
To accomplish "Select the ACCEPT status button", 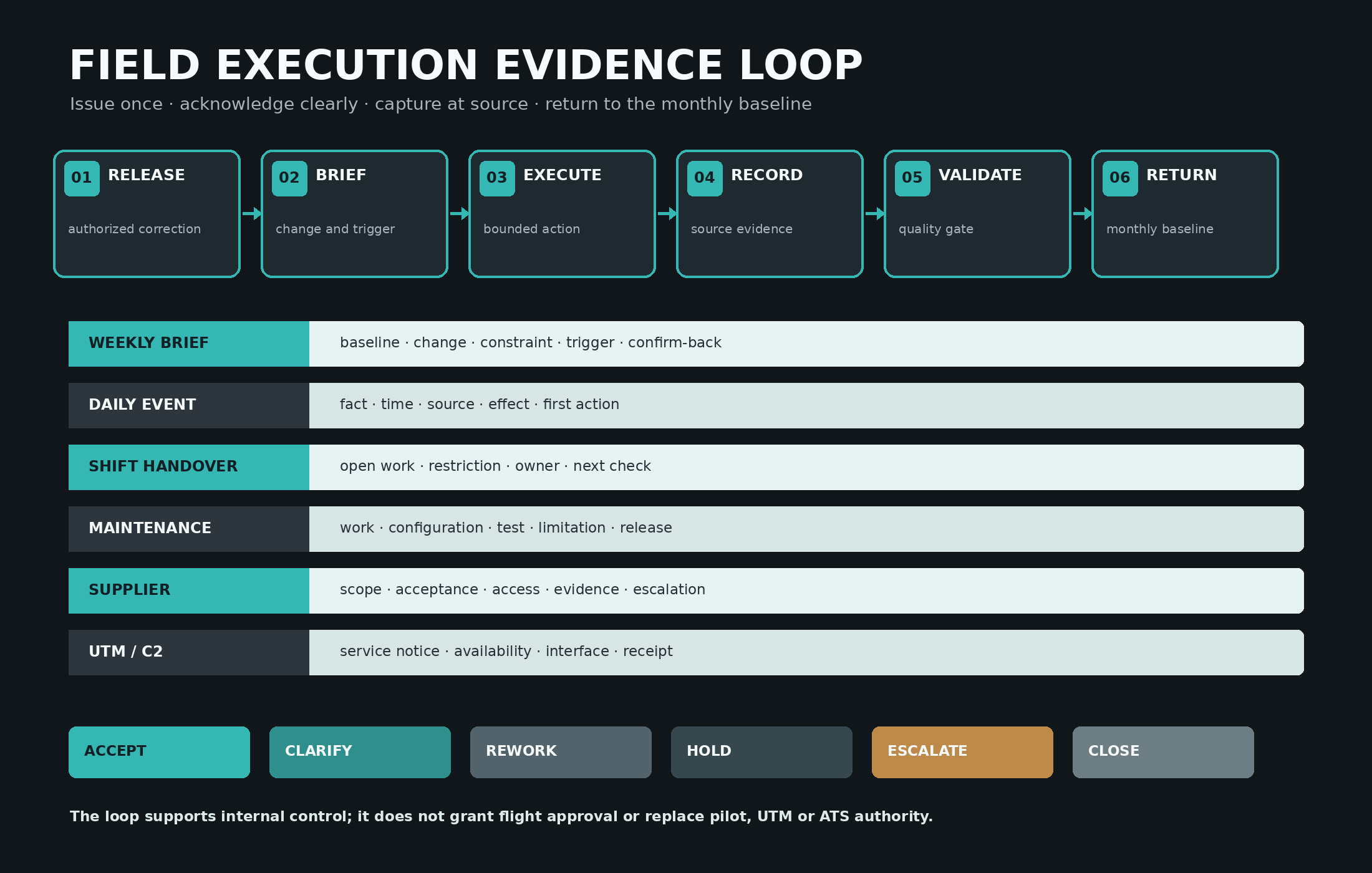I will [x=159, y=752].
